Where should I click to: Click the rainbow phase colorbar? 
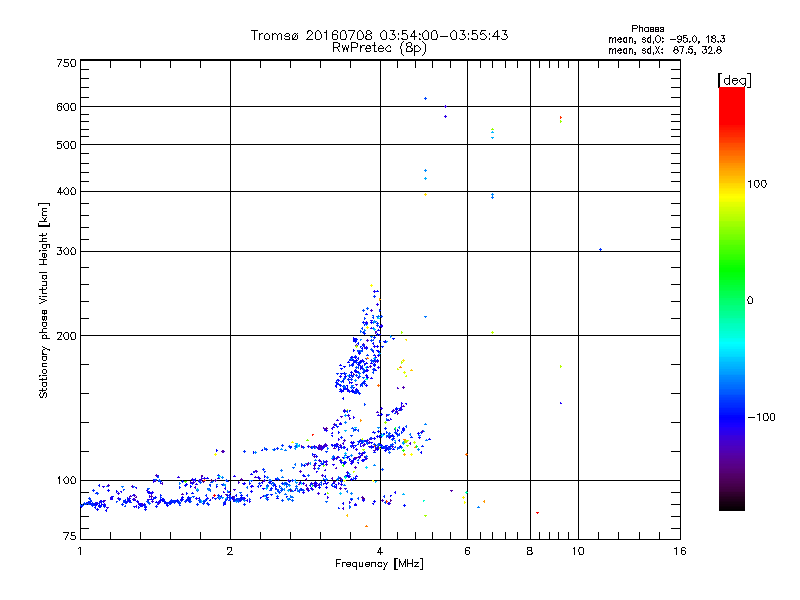point(732,298)
